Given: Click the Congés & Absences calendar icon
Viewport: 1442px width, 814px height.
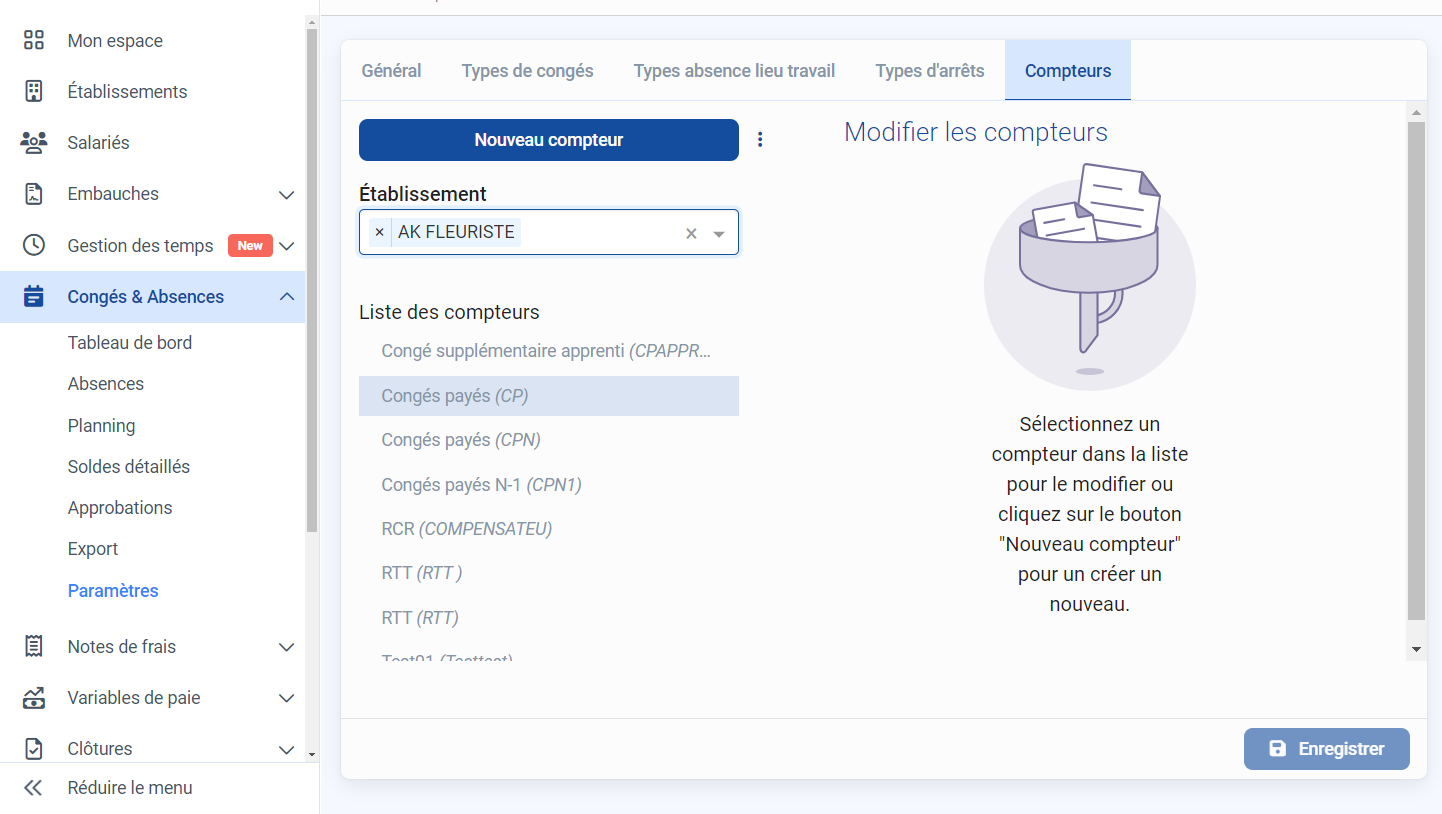Looking at the screenshot, I should point(34,296).
